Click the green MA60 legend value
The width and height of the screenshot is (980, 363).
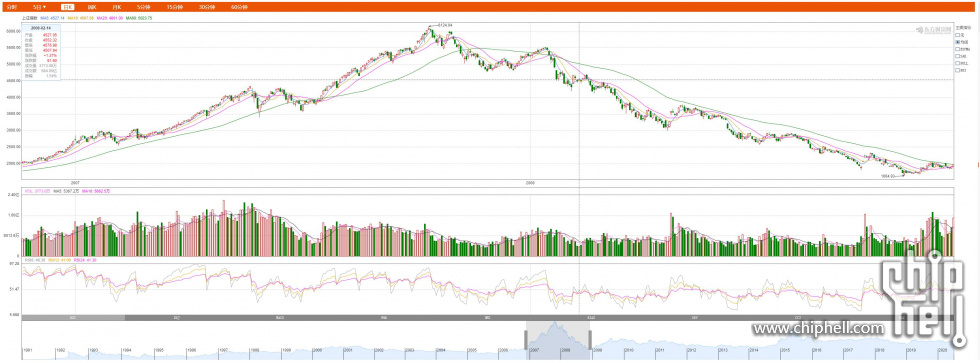pyautogui.click(x=139, y=18)
